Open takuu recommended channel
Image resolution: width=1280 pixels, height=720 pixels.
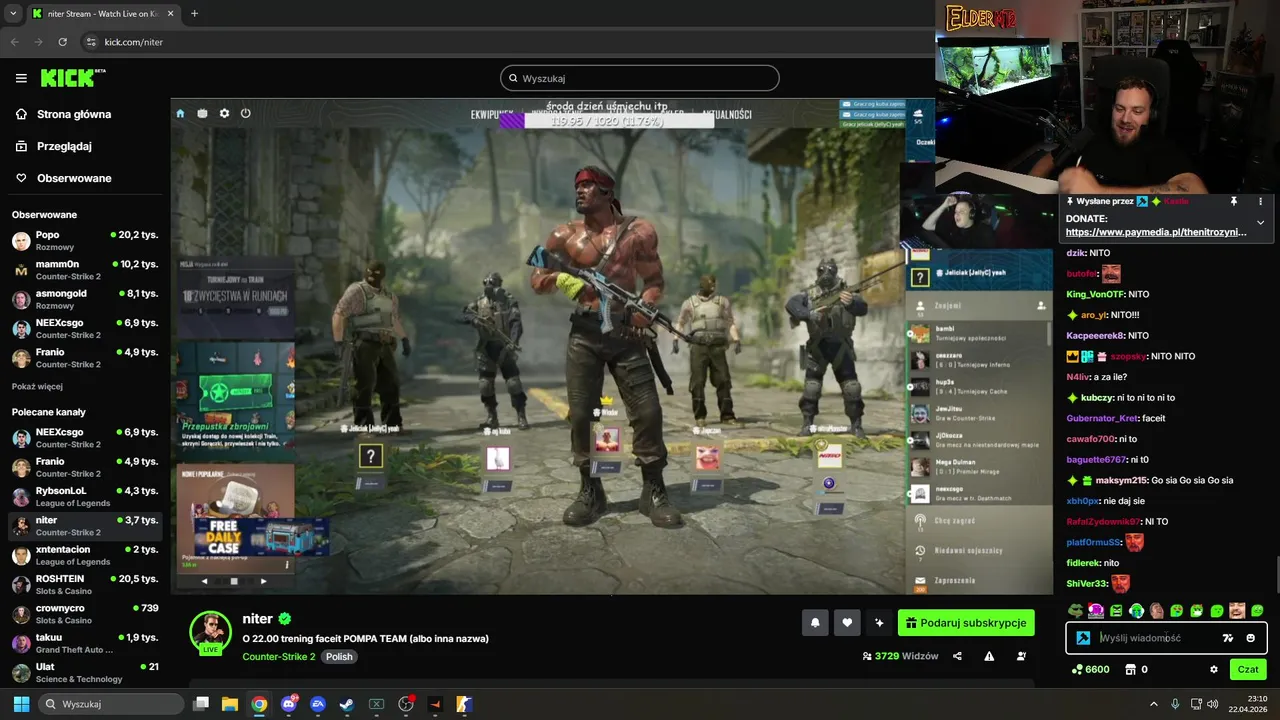tap(85, 642)
